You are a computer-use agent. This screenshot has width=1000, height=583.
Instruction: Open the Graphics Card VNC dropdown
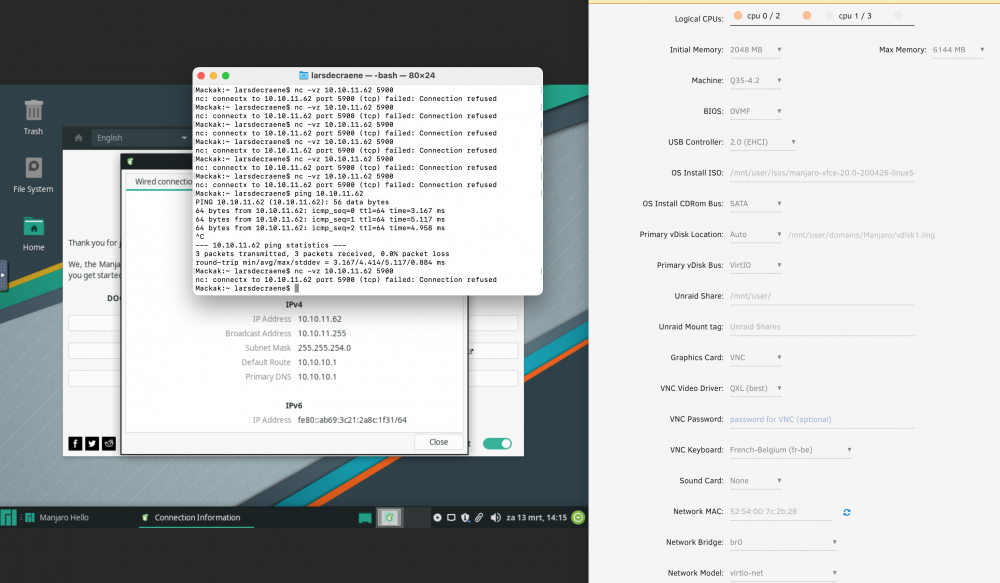click(756, 358)
